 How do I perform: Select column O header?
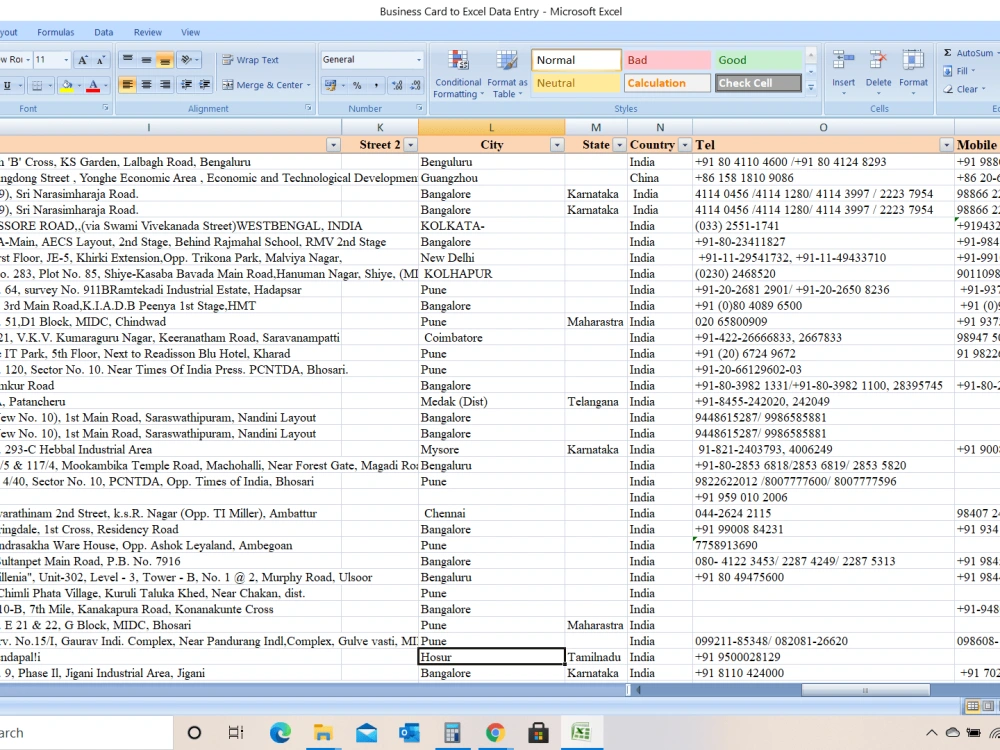point(823,128)
